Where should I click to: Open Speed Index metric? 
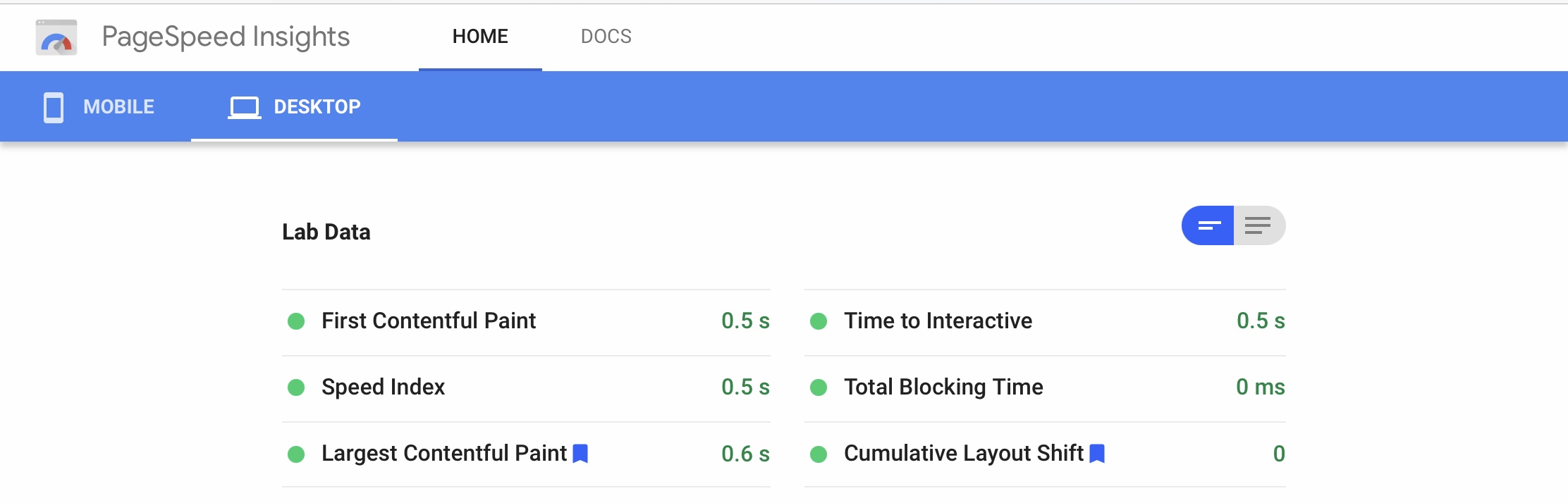(526, 388)
